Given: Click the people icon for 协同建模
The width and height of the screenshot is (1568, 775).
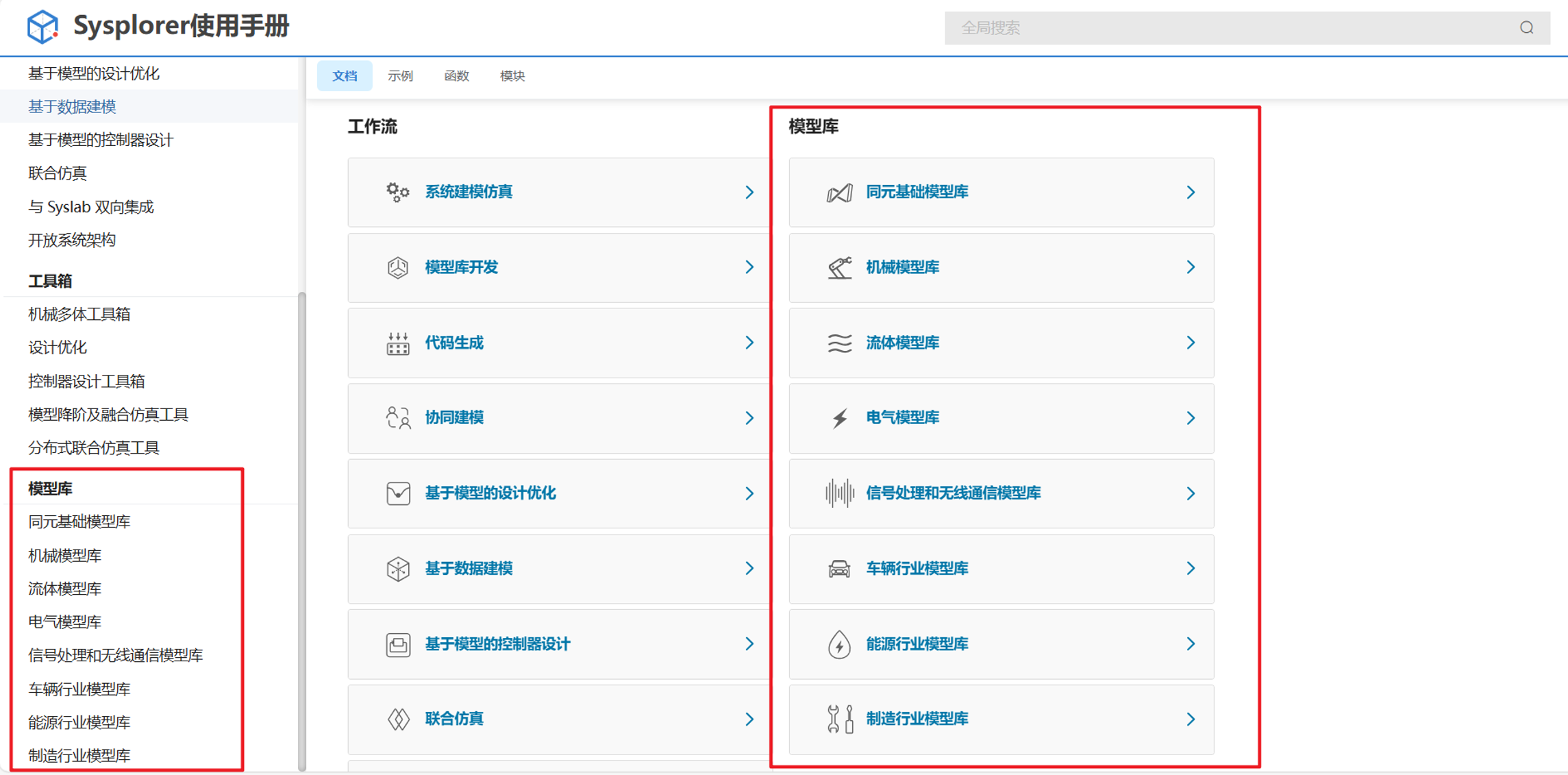Looking at the screenshot, I should click(397, 418).
